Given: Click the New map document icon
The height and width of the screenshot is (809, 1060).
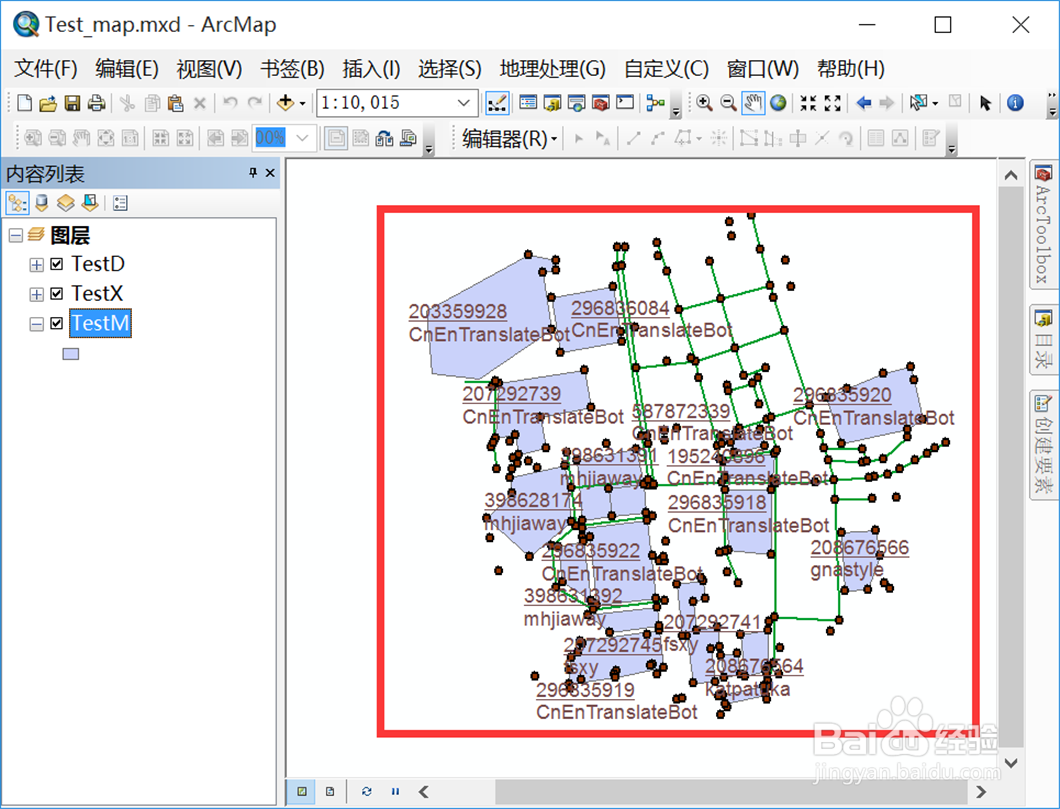Looking at the screenshot, I should 24,103.
